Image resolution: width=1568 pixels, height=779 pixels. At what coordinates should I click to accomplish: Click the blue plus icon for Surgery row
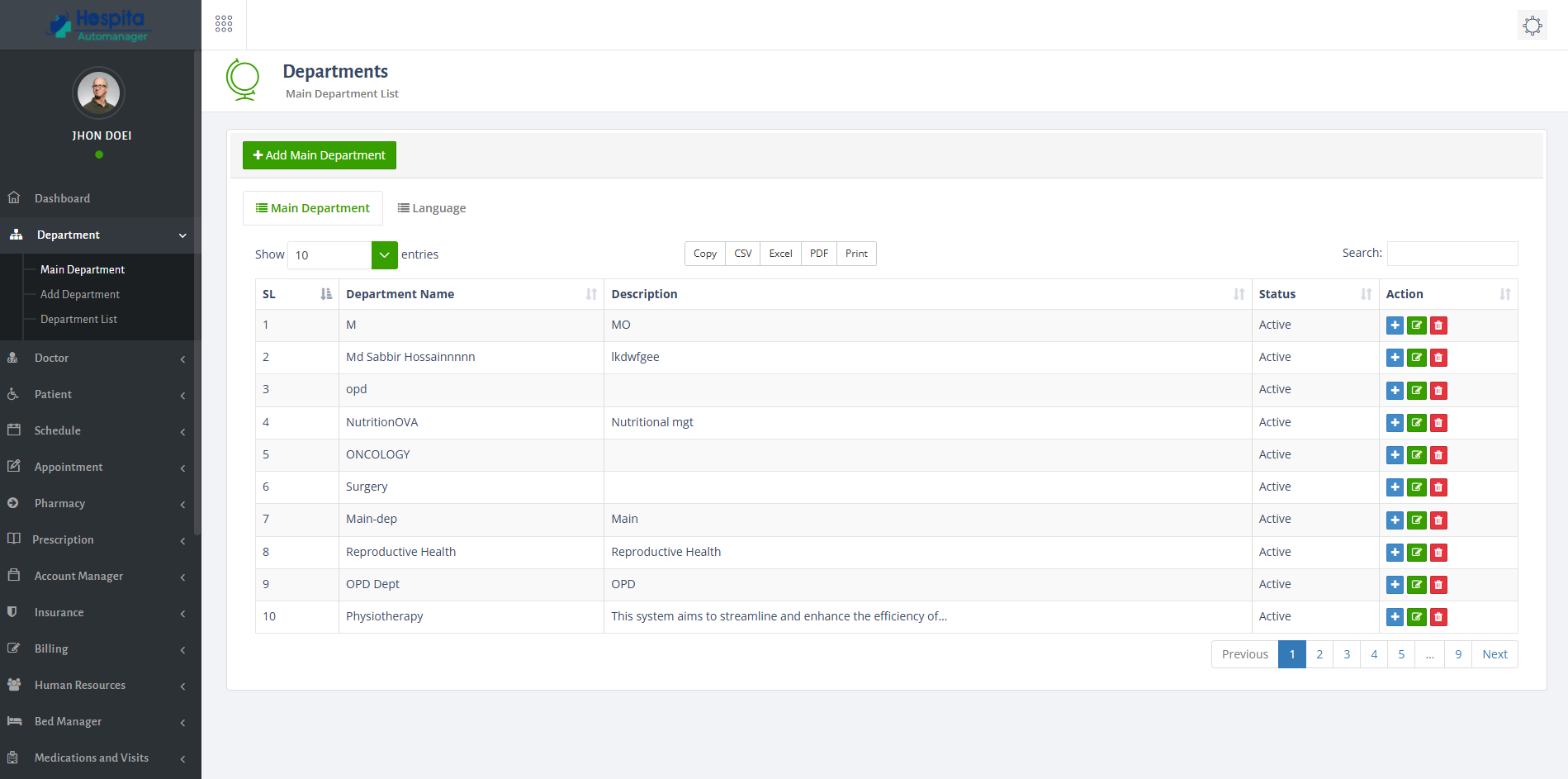coord(1395,487)
